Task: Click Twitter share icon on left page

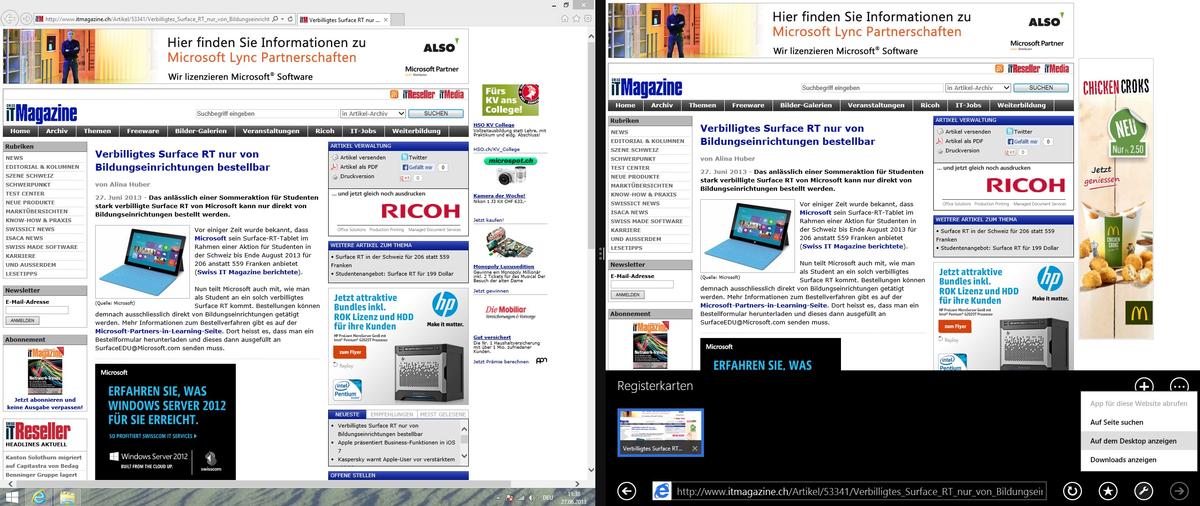Action: 404,157
